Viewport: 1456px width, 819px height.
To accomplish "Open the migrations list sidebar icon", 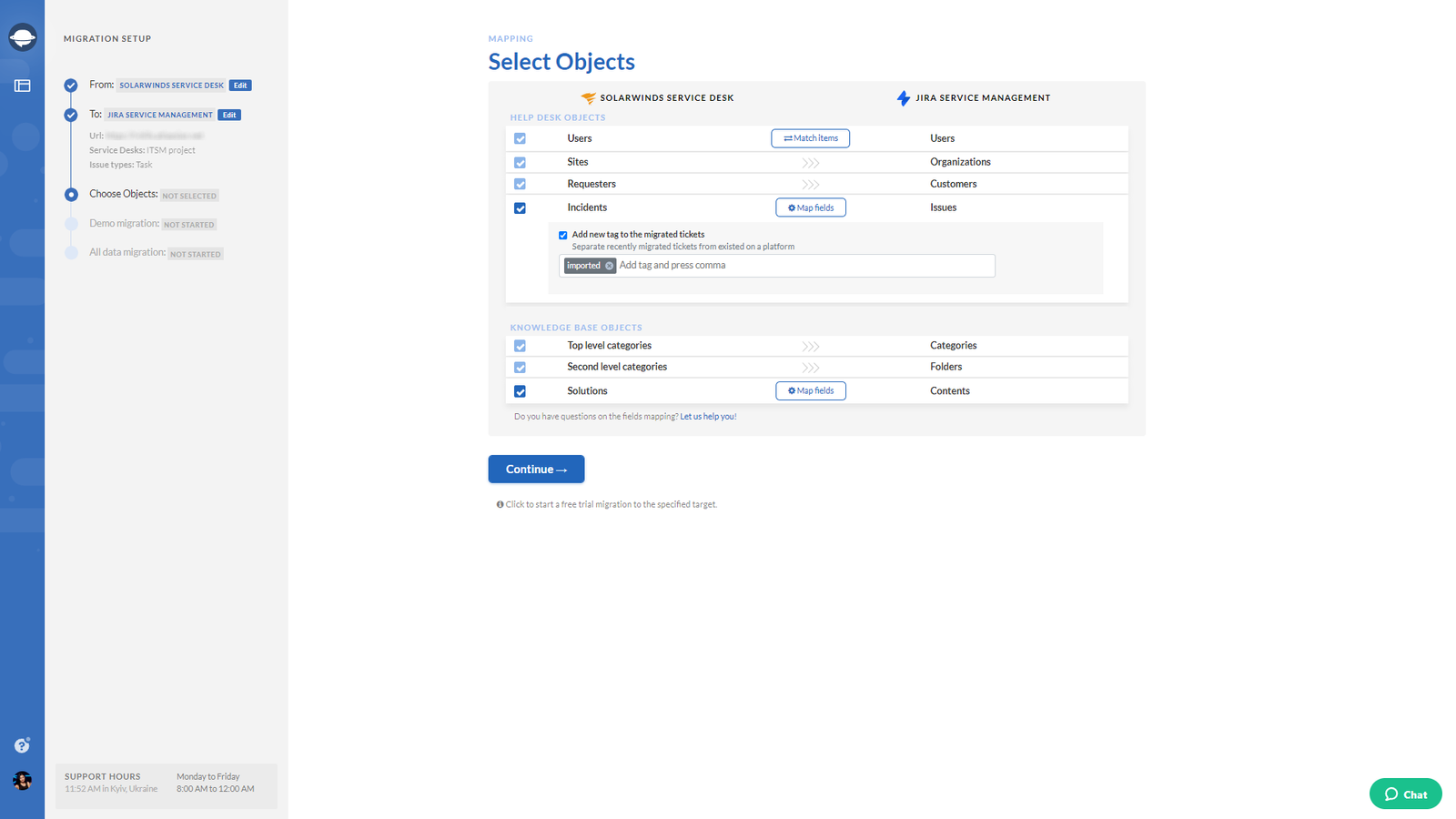I will (23, 86).
